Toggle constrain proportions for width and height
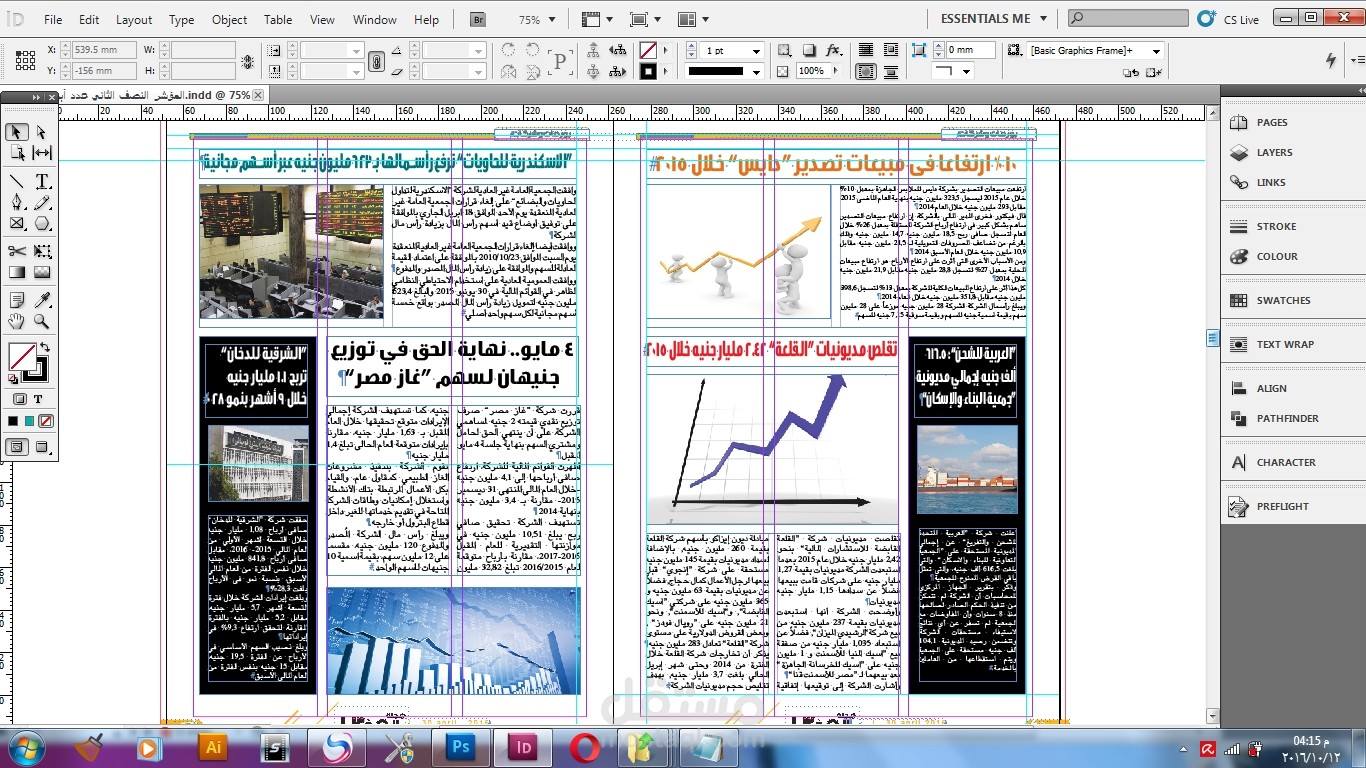Viewport: 1366px width, 768px height. (247, 60)
